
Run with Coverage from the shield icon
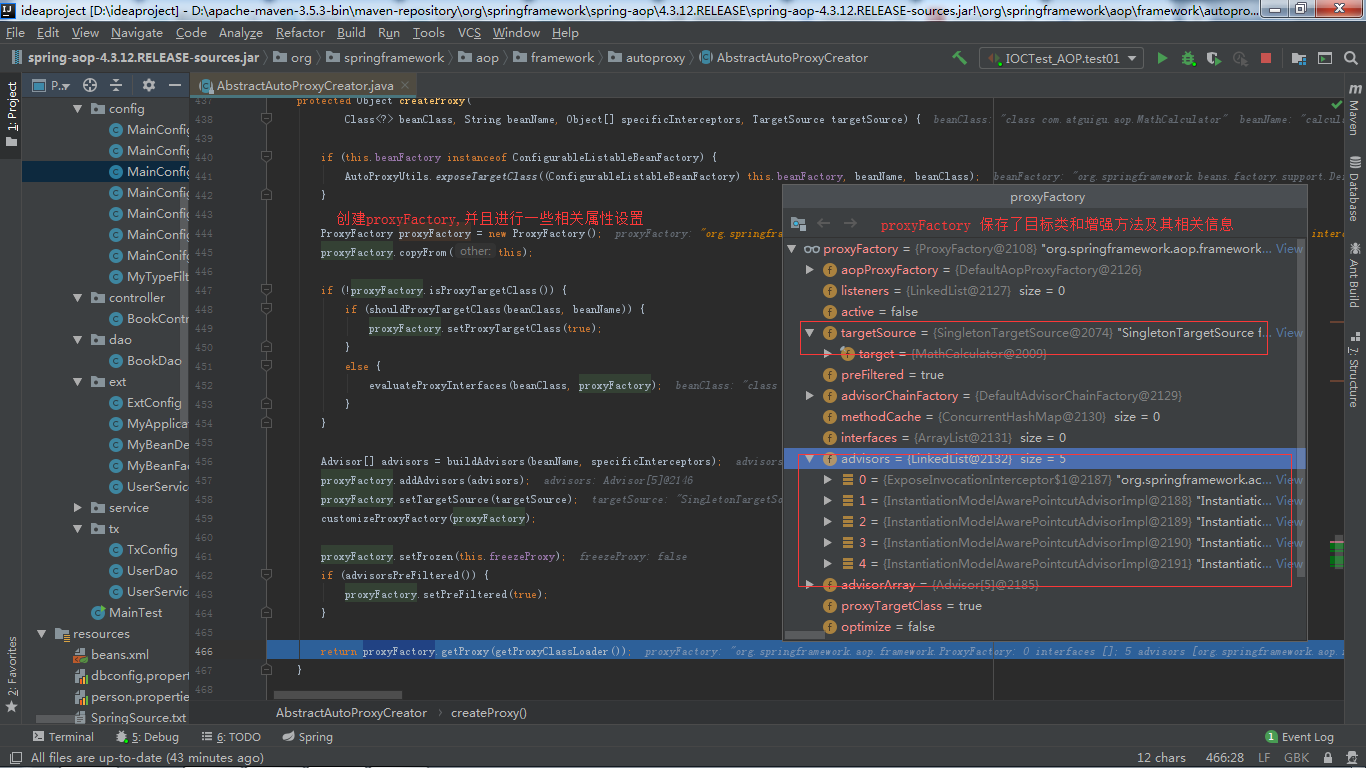click(1214, 58)
